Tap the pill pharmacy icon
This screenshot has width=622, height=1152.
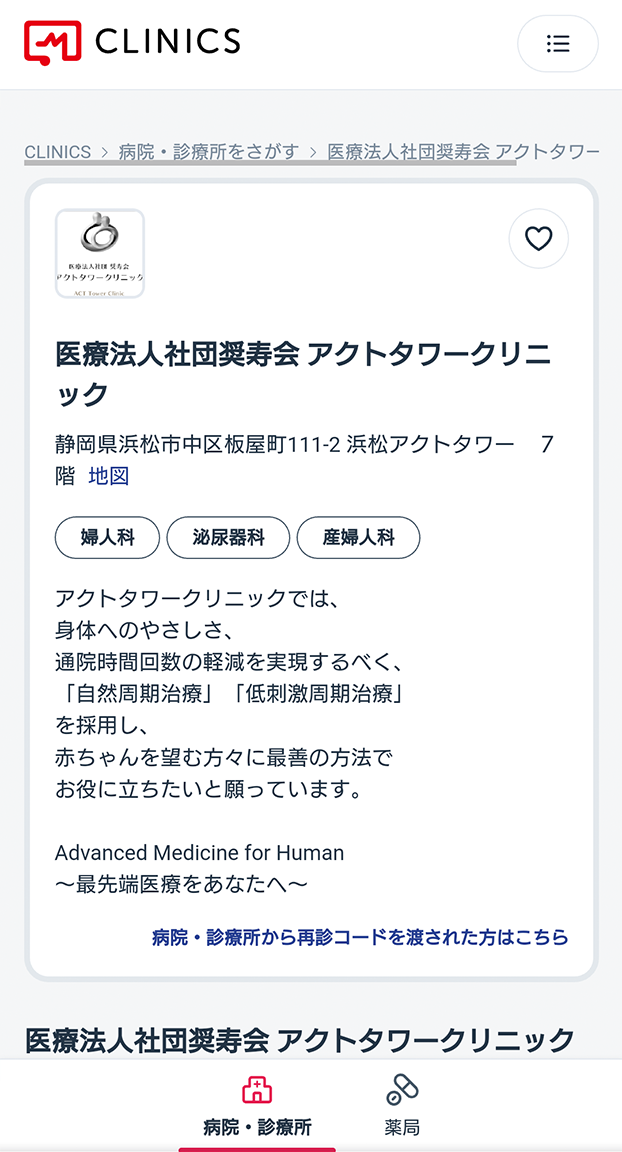(x=402, y=1090)
